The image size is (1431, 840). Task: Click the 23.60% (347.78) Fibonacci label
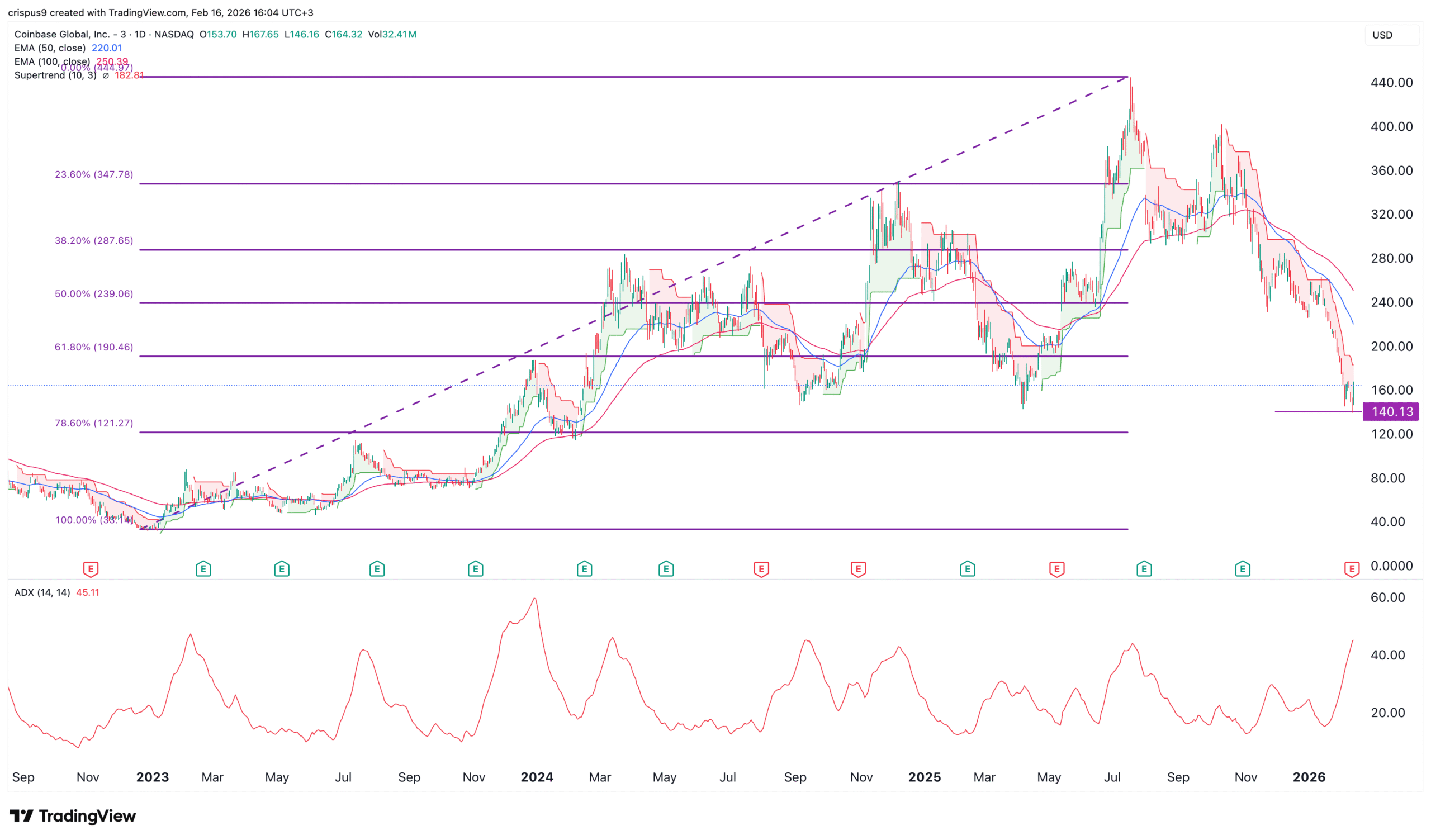click(94, 175)
